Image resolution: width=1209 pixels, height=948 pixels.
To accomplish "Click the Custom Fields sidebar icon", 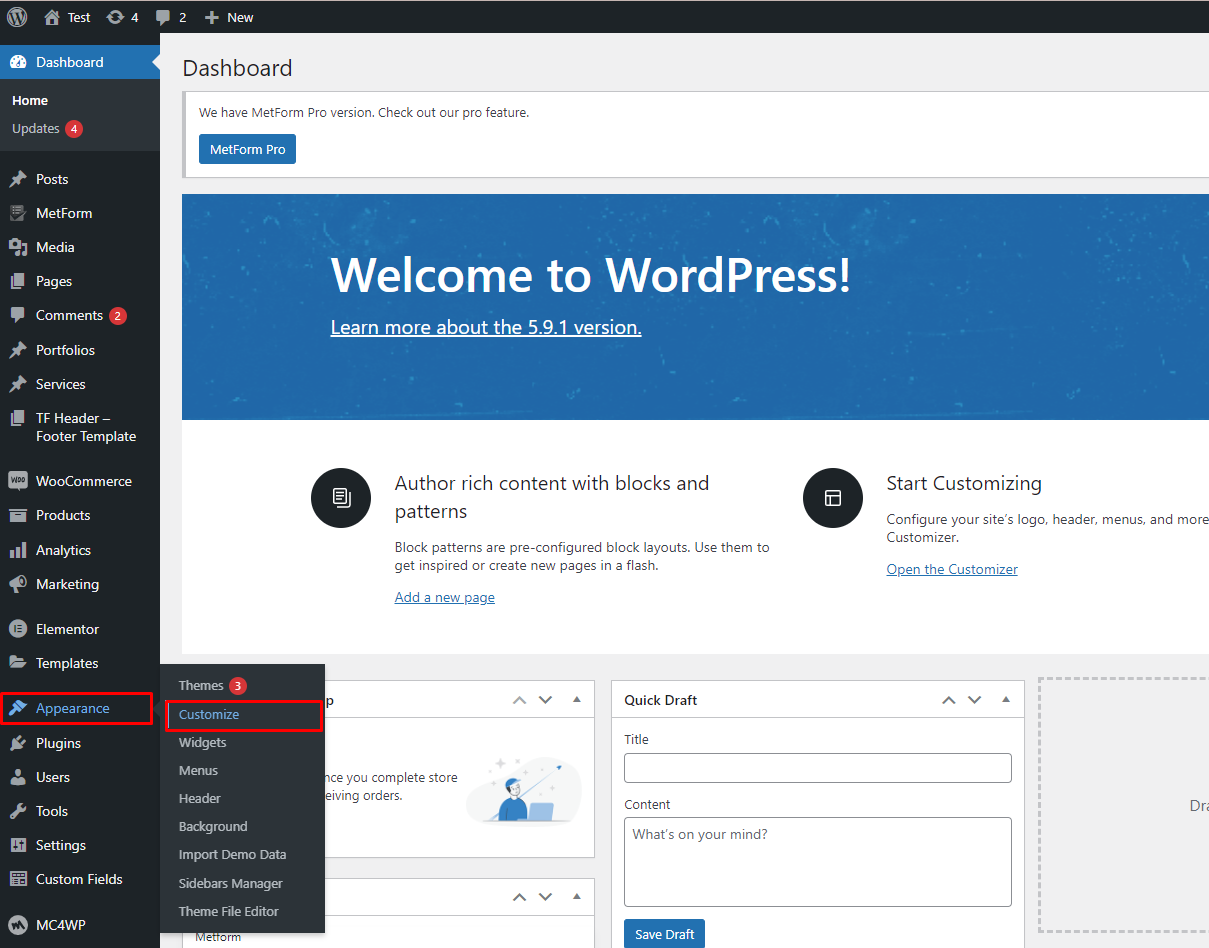I will point(18,879).
